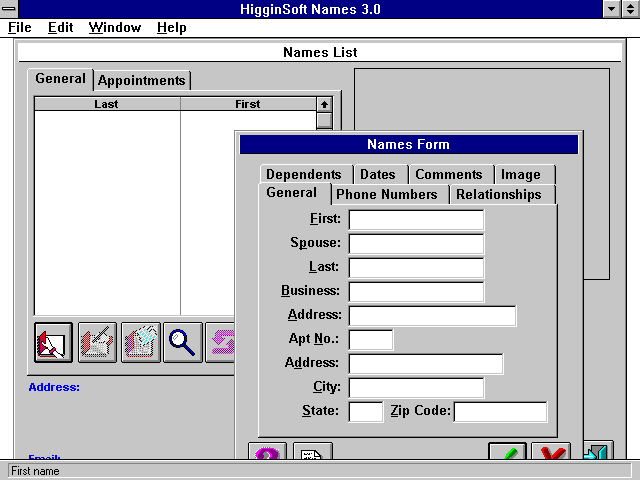
Task: Click the exit door icon at bottom right
Action: coord(597,453)
